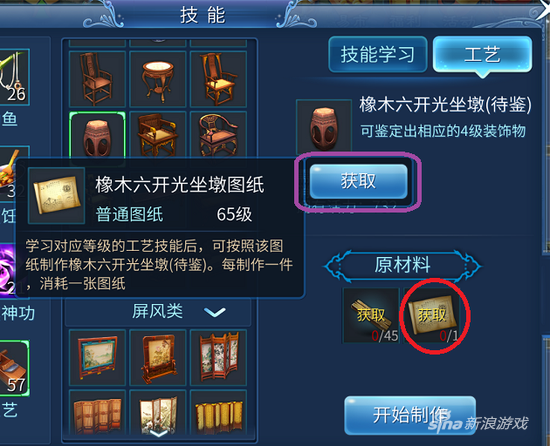Click the blue 获取 button
Image resolution: width=550 pixels, height=446 pixels.
(358, 182)
